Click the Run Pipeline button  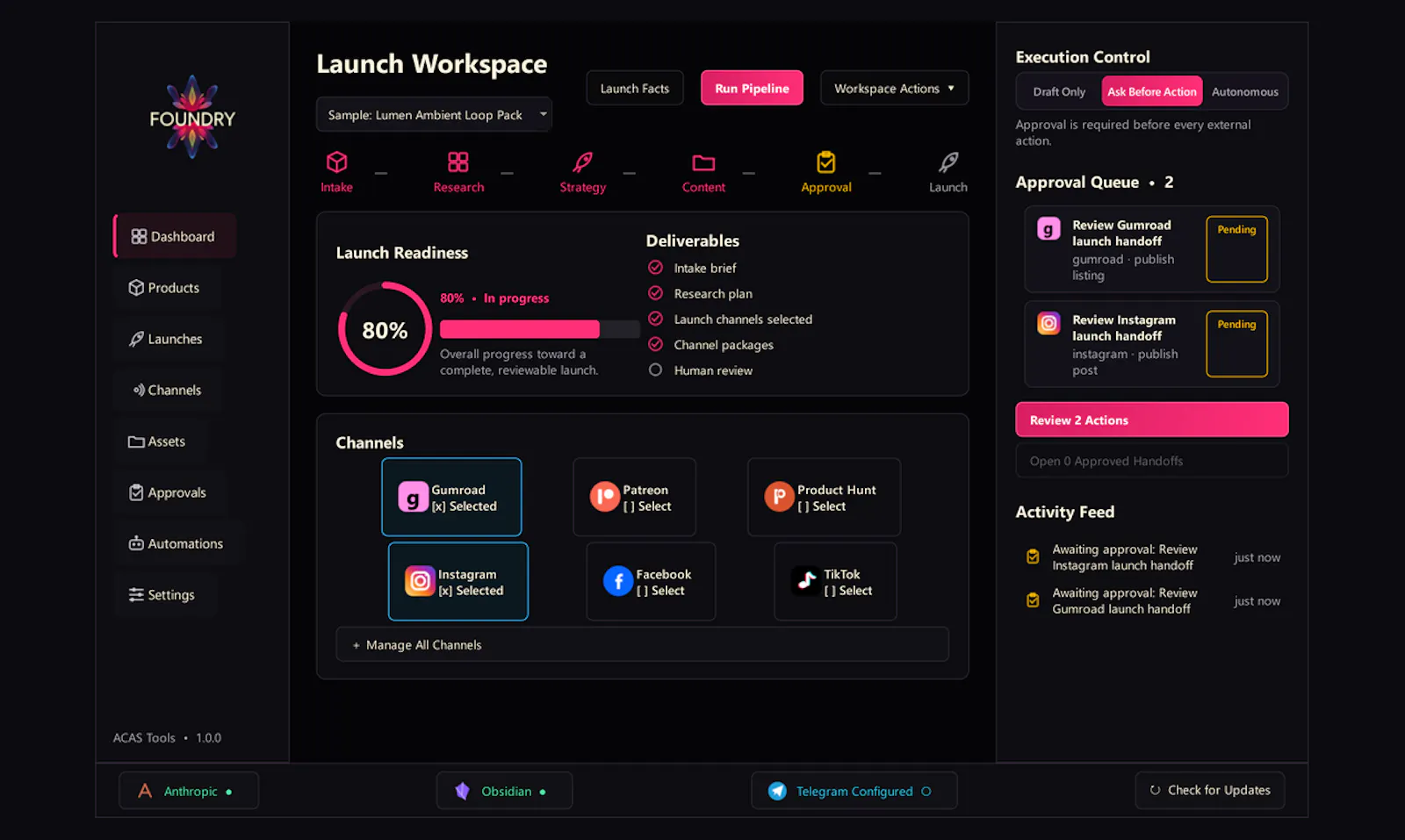click(x=752, y=88)
